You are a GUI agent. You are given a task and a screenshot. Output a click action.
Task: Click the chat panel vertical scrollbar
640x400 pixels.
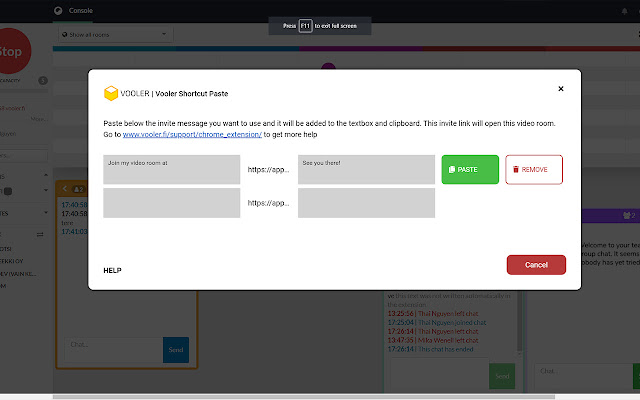[520, 322]
